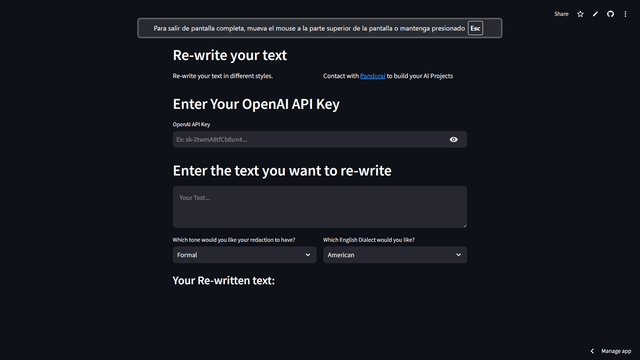Click the Manage app left chevron
Viewport: 640px width, 360px height.
pyautogui.click(x=592, y=351)
